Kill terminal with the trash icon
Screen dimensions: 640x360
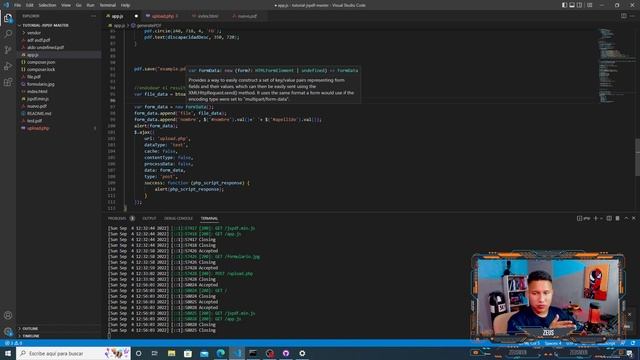coord(618,218)
